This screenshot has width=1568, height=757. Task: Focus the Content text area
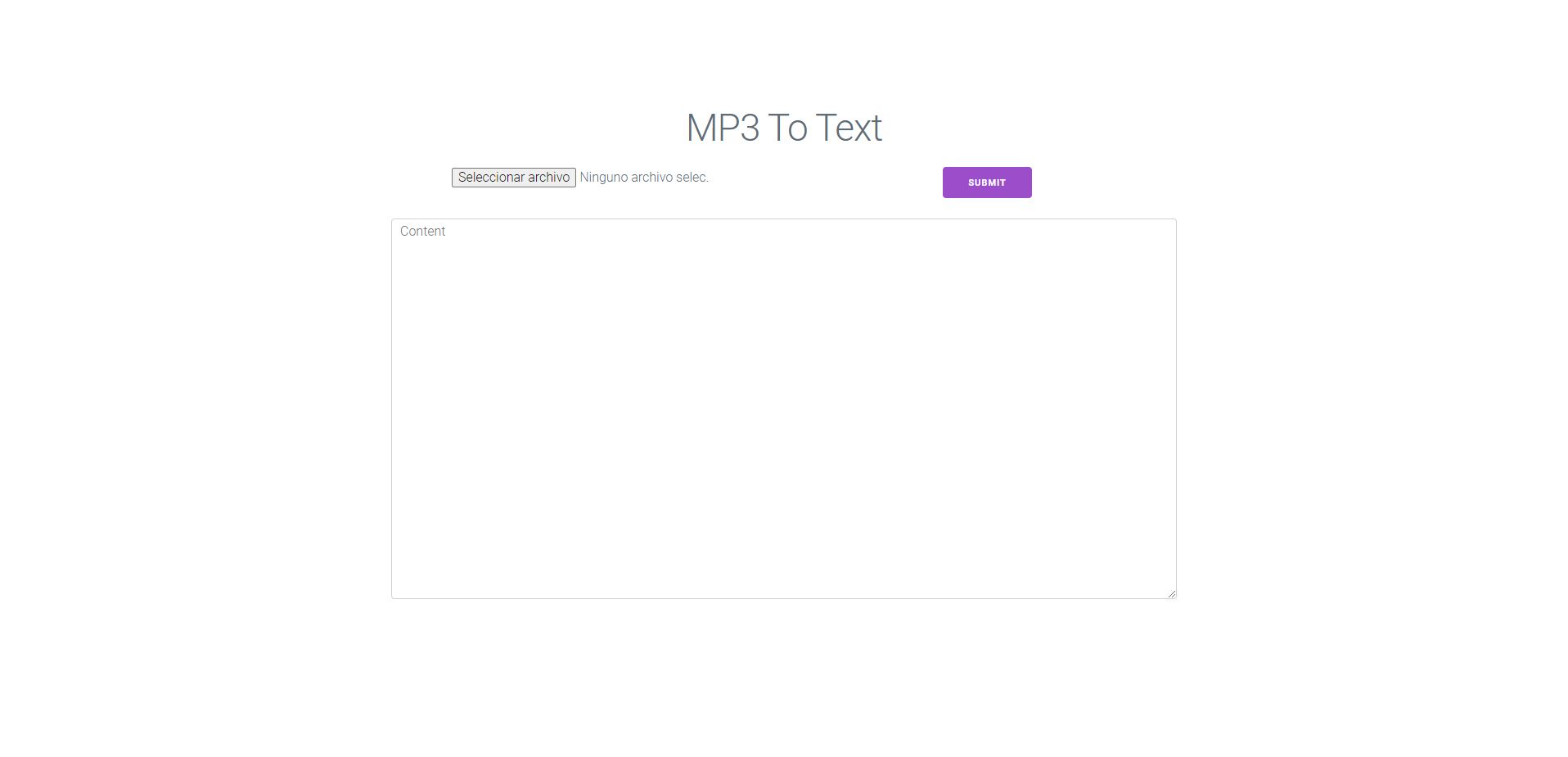[x=783, y=408]
